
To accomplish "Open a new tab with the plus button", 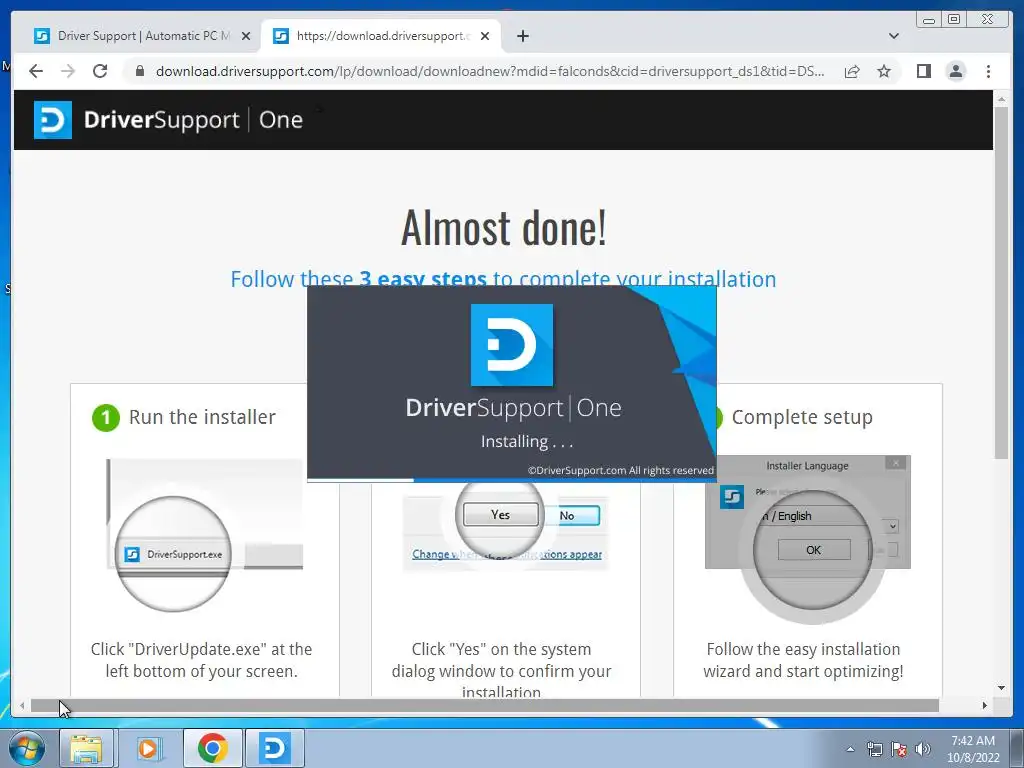I will coord(522,36).
